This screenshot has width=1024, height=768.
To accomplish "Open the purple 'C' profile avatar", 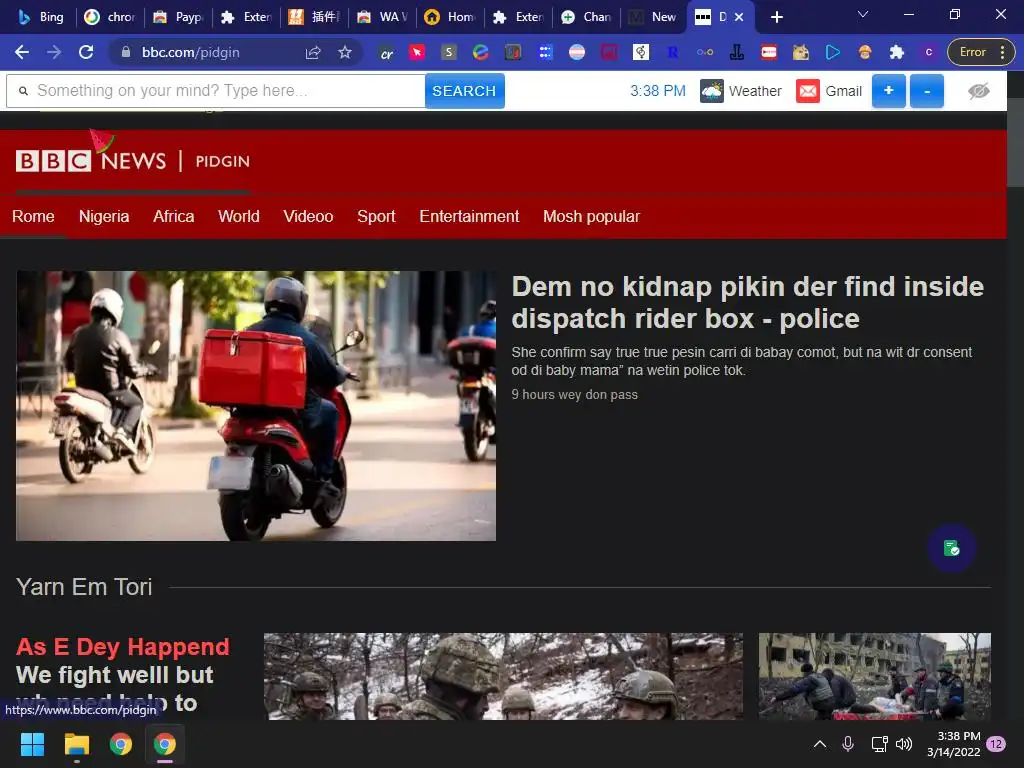I will (929, 52).
